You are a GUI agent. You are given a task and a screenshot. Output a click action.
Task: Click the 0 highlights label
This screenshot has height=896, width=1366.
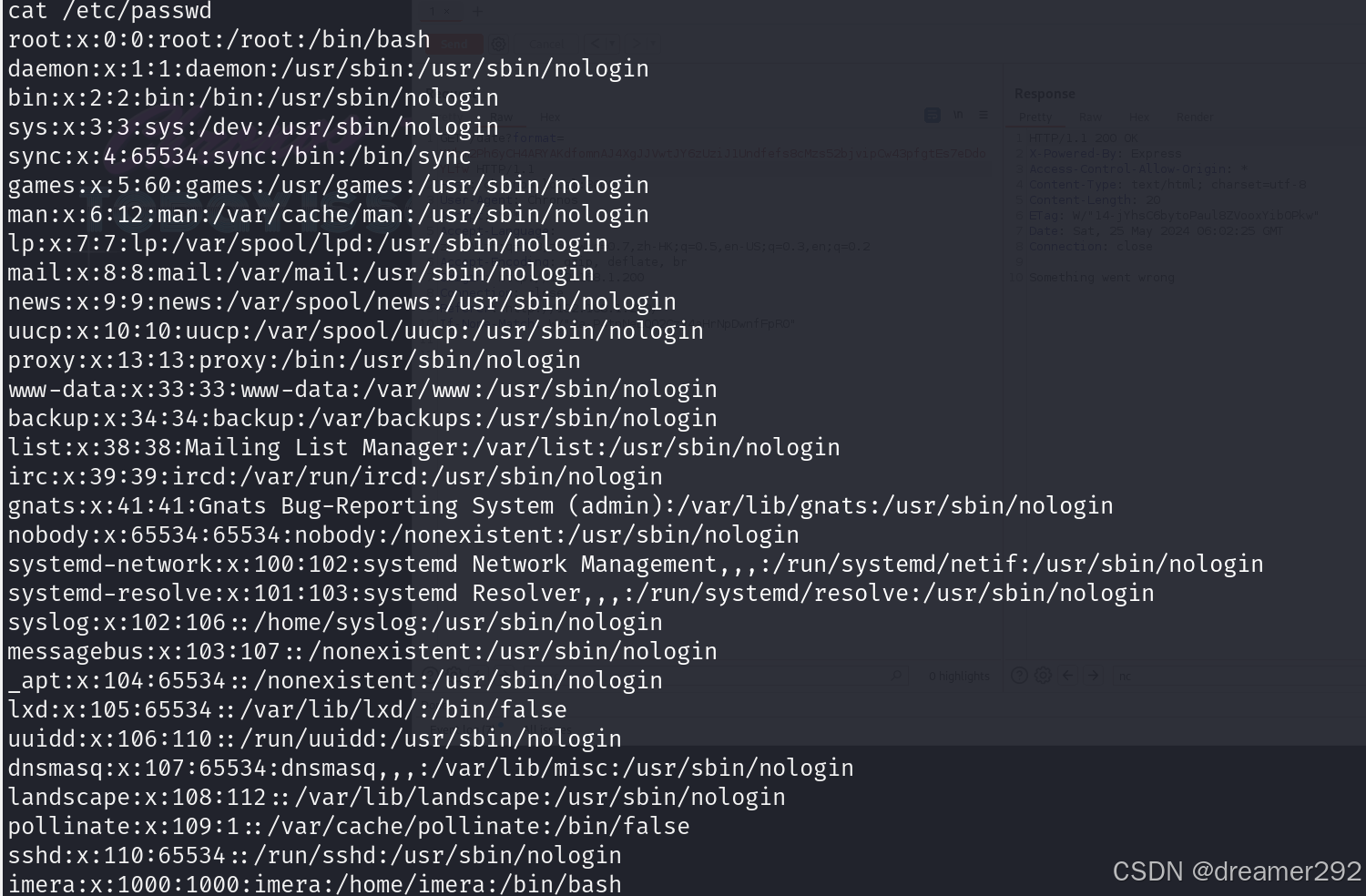959,677
